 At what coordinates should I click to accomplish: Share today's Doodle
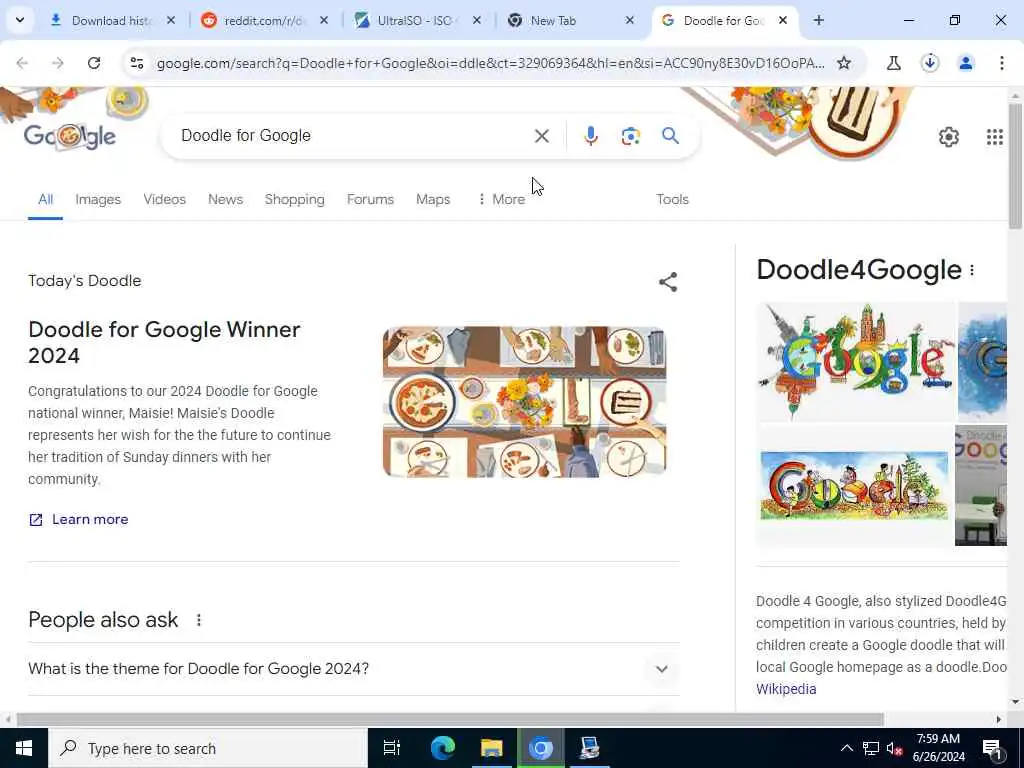[x=667, y=282]
